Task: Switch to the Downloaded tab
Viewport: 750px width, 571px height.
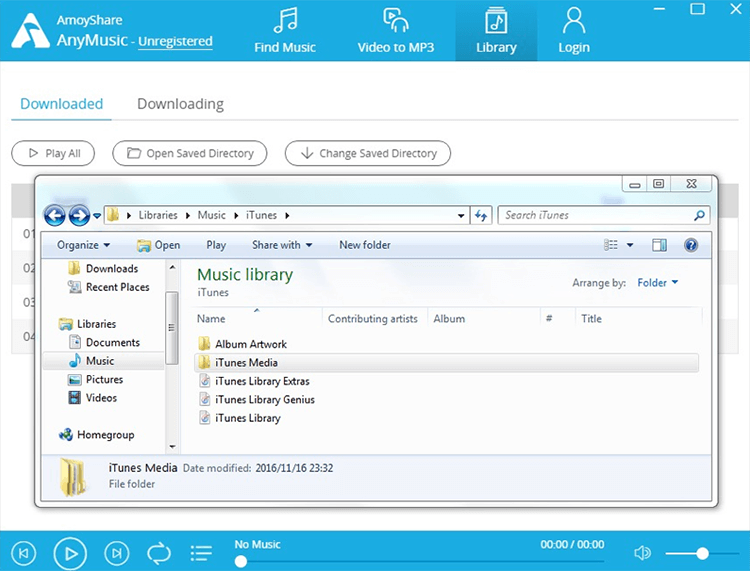Action: [x=61, y=104]
